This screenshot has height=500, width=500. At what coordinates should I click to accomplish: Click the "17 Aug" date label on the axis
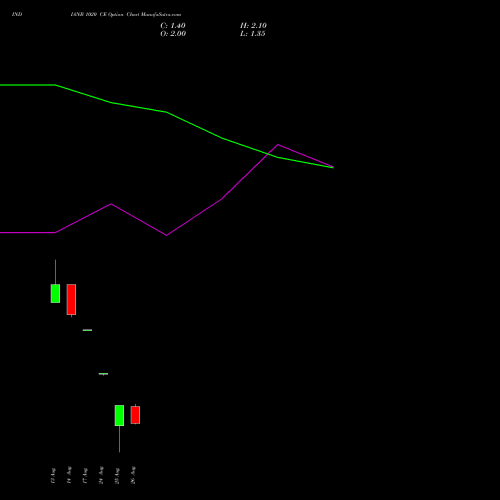click(x=85, y=476)
